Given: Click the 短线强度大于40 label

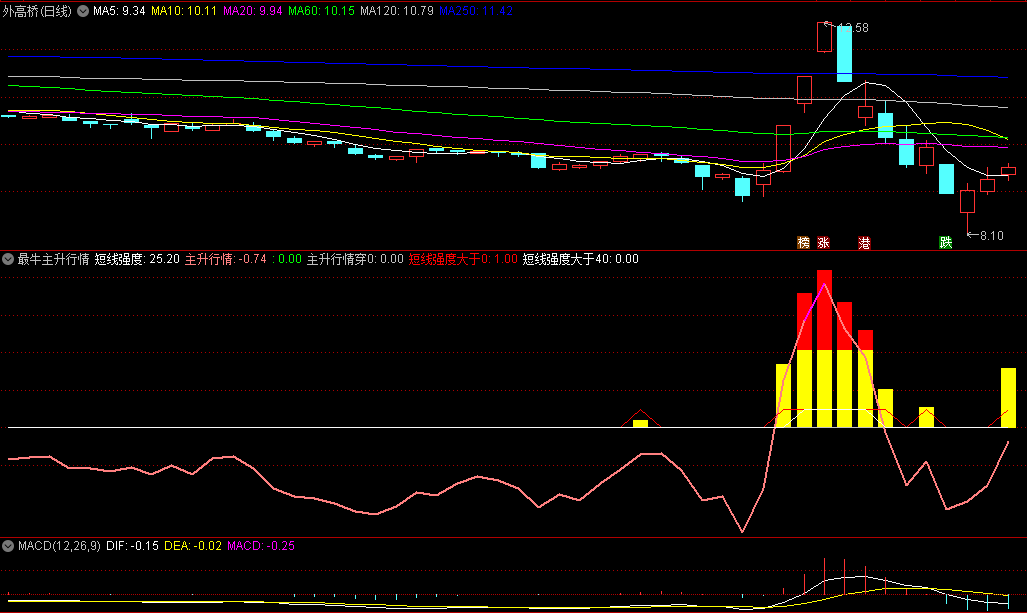Looking at the screenshot, I should point(580,259).
